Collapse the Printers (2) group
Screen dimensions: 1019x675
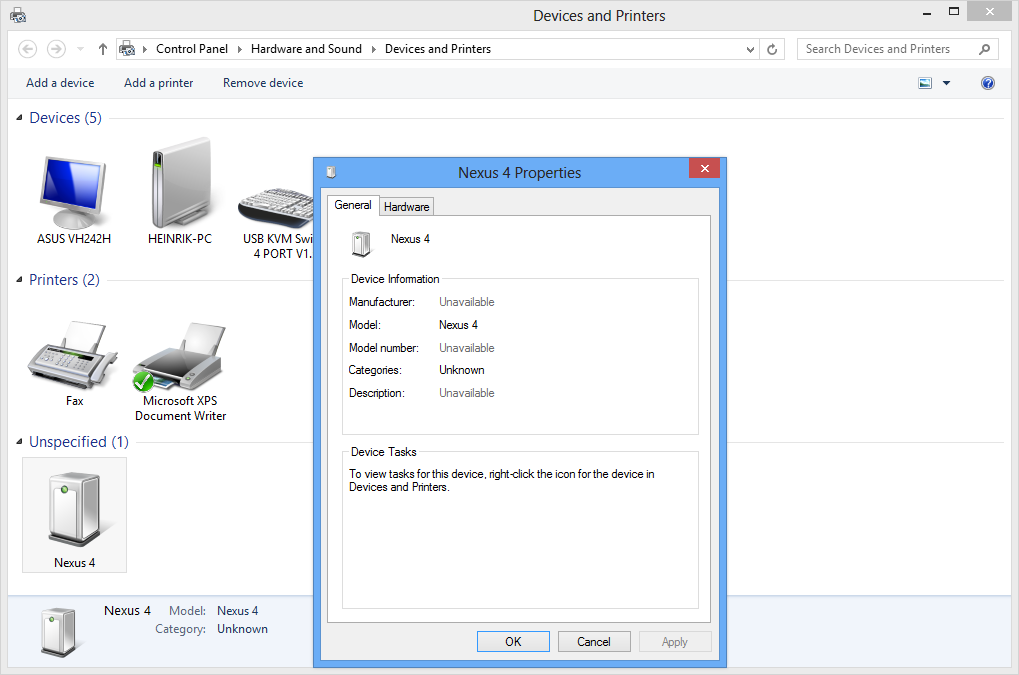click(x=19, y=279)
